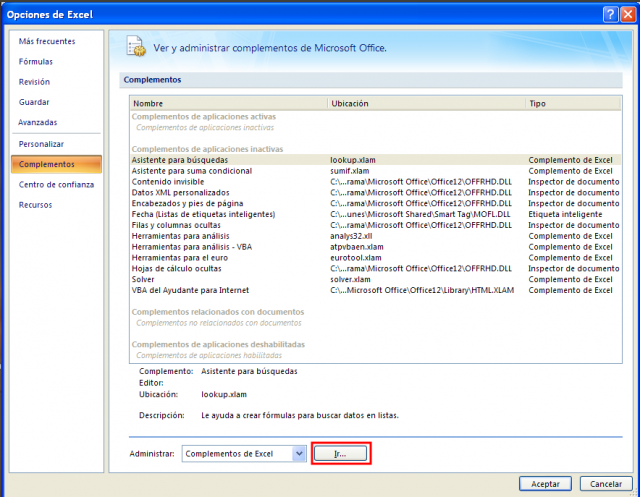Open the Personalizar category

click(41, 144)
